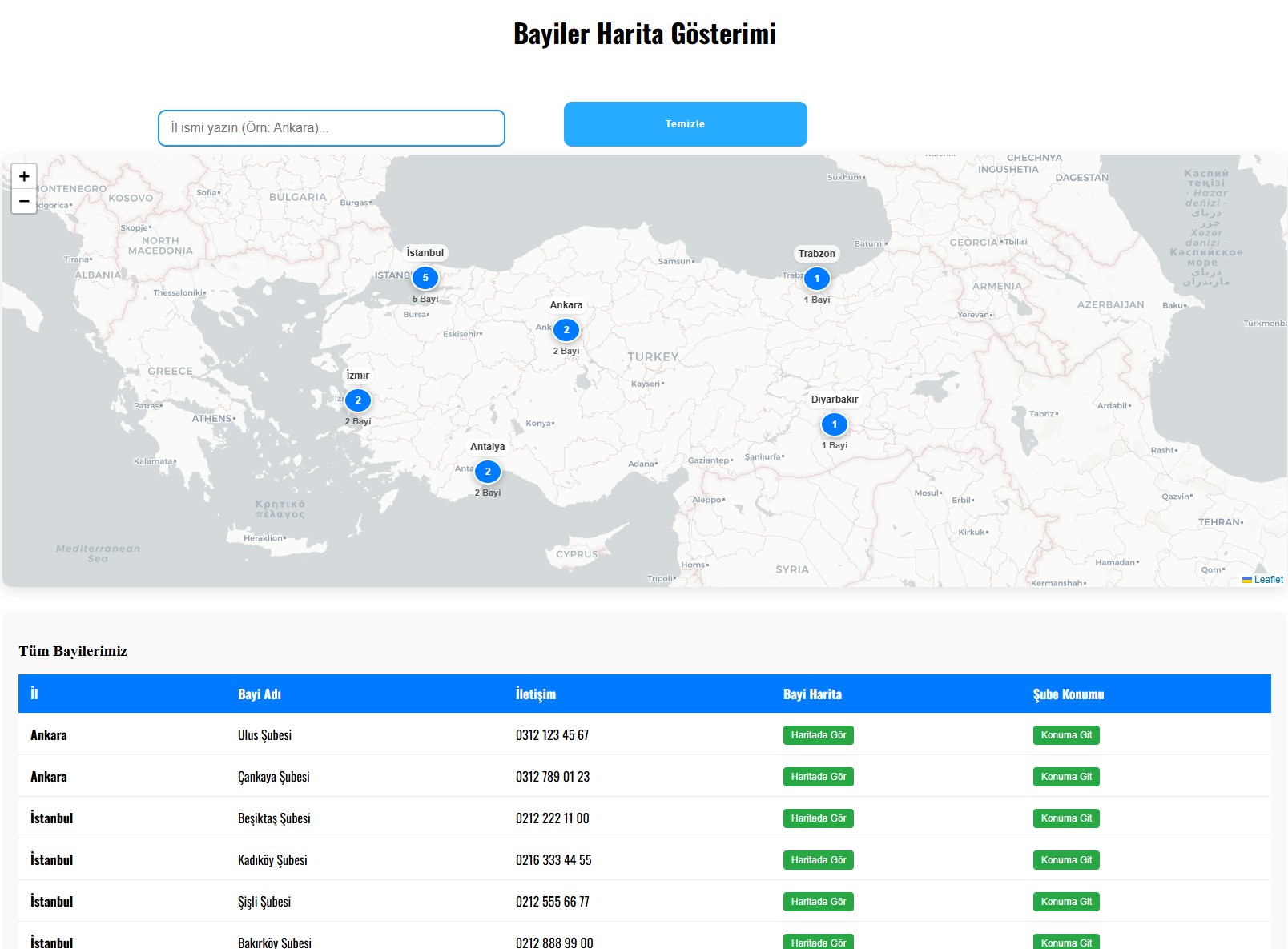Click Haritada Gör for Şişli Şubesi

tap(818, 901)
